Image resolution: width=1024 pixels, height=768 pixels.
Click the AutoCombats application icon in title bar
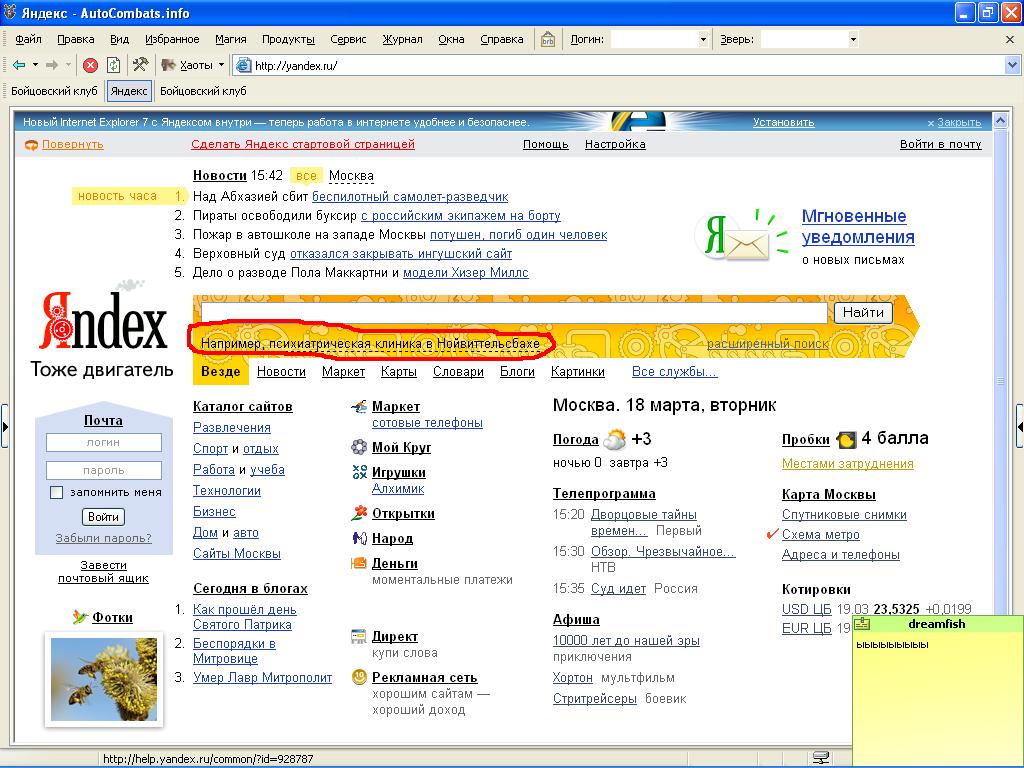pyautogui.click(x=10, y=12)
